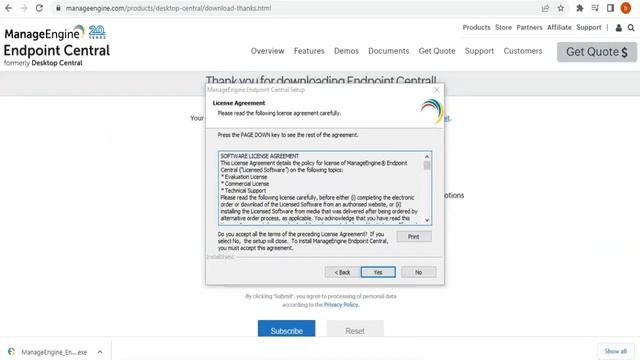Reload the page with the refresh icon
This screenshot has width=640, height=360.
(39, 8)
